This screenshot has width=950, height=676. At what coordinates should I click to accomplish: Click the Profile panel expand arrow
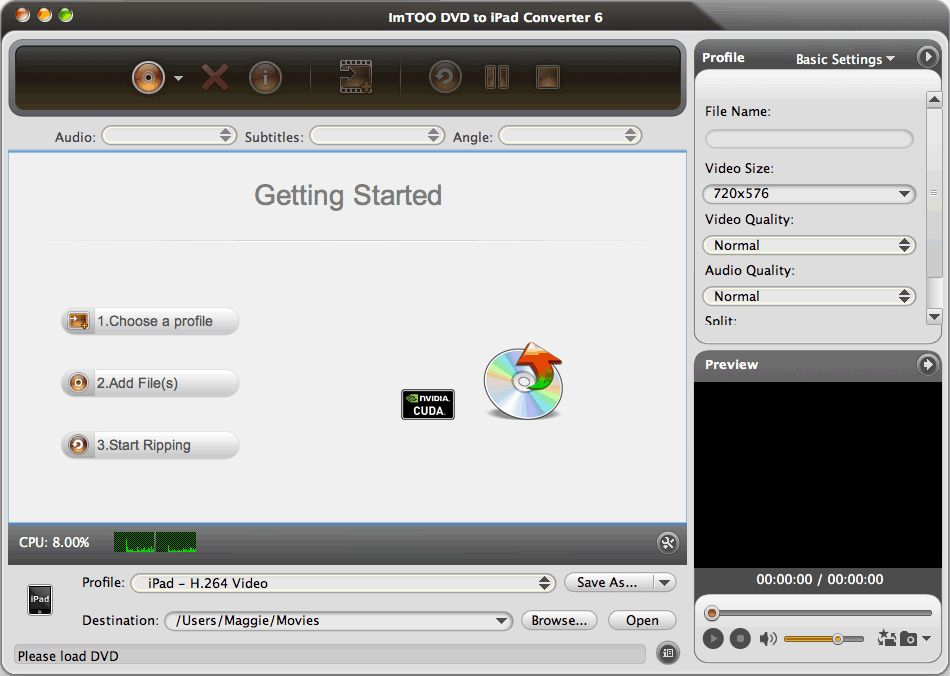tap(927, 56)
